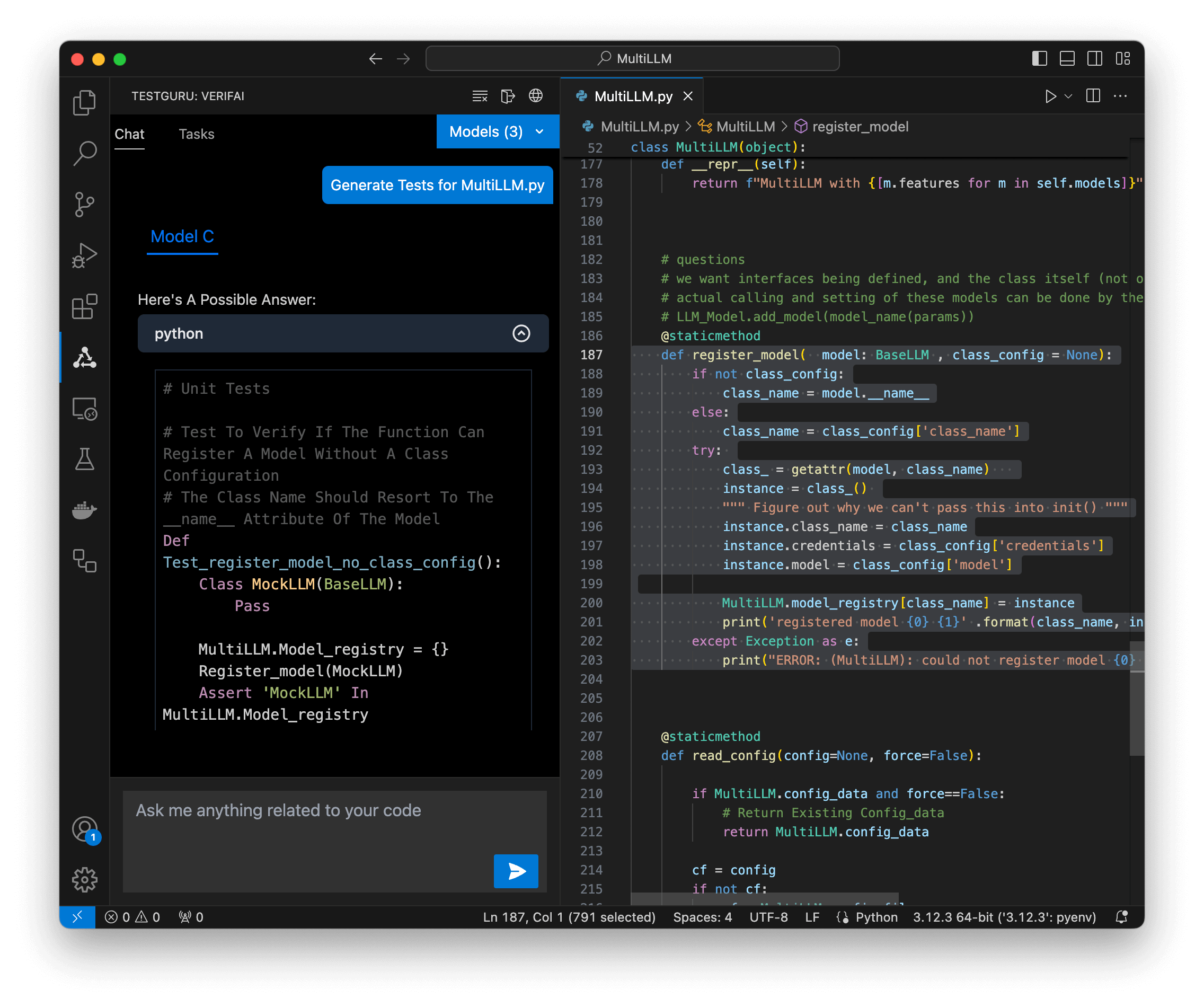1204x1007 pixels.
Task: Open errors and warnings count in status bar
Action: [x=132, y=917]
